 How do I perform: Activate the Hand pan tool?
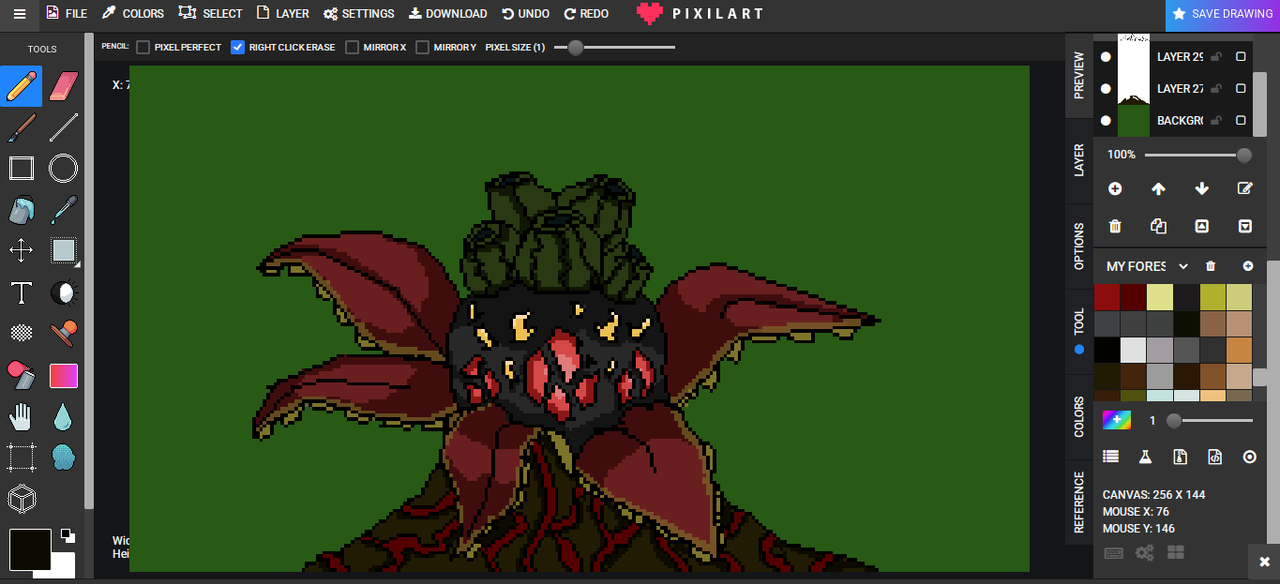click(21, 416)
